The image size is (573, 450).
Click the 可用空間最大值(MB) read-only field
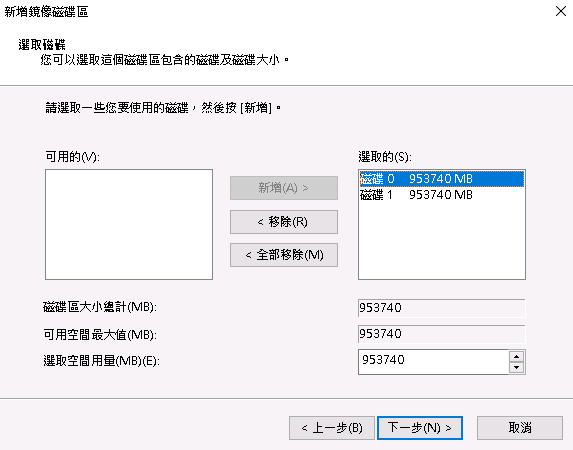click(441, 334)
